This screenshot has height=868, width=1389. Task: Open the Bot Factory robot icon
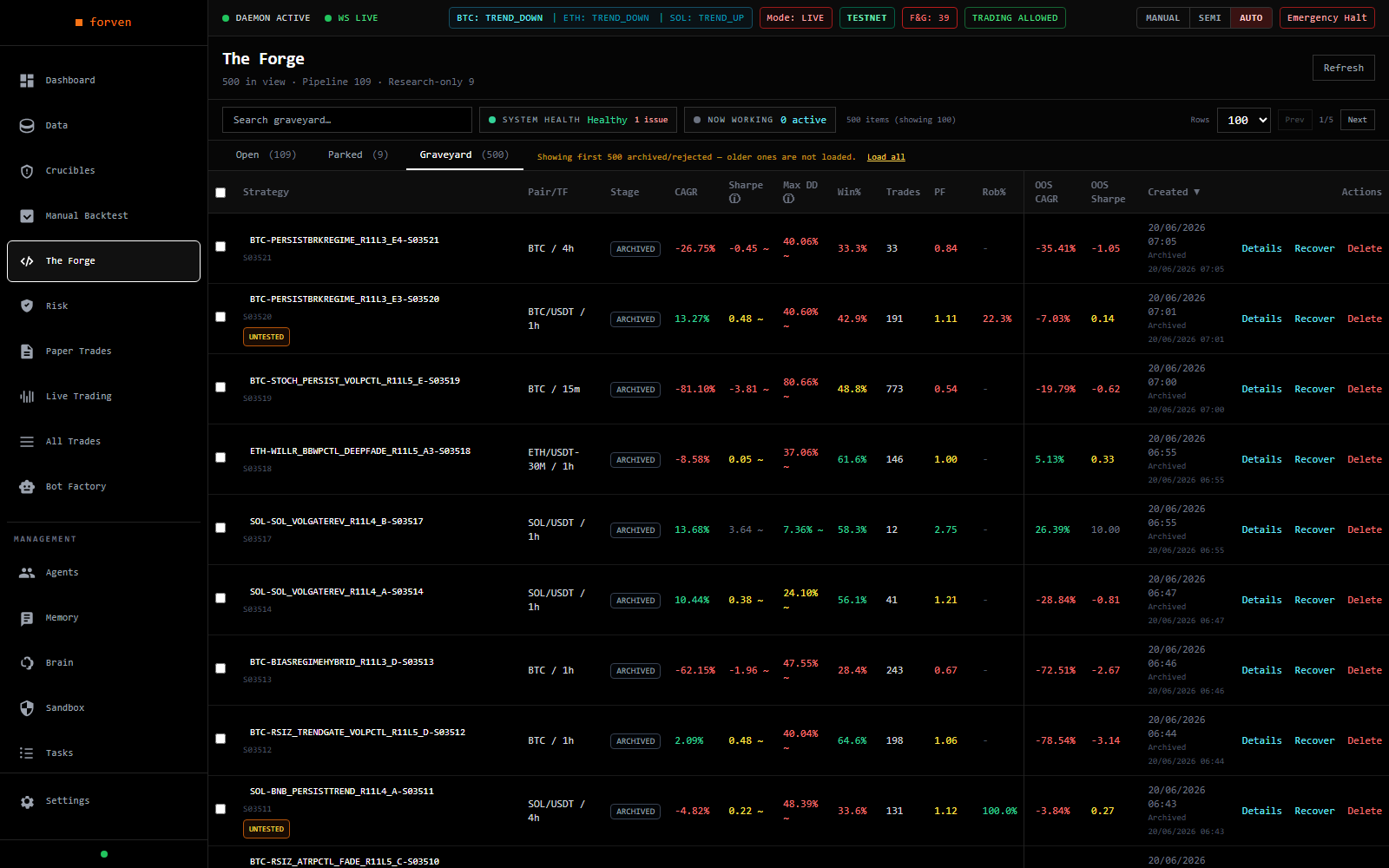(27, 487)
